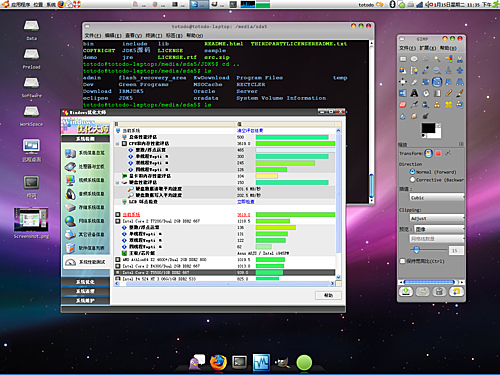Choose the Fuzzy Select magic wand tool
Screen dimensions: 500x375
tap(437, 59)
